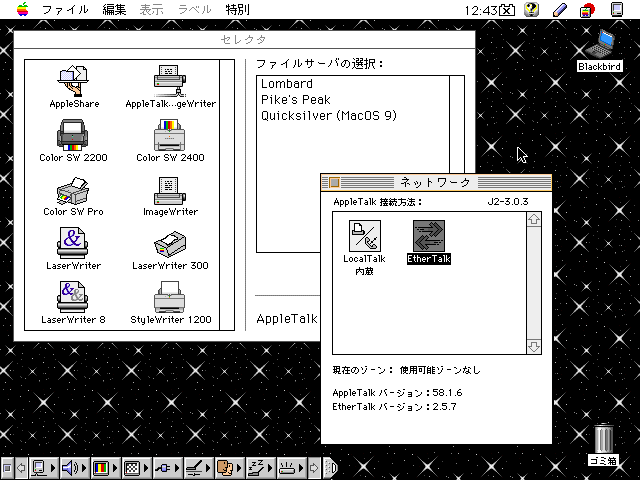Click the printer selector module in Control Strip
The height and width of the screenshot is (480, 640).
(x=287, y=468)
